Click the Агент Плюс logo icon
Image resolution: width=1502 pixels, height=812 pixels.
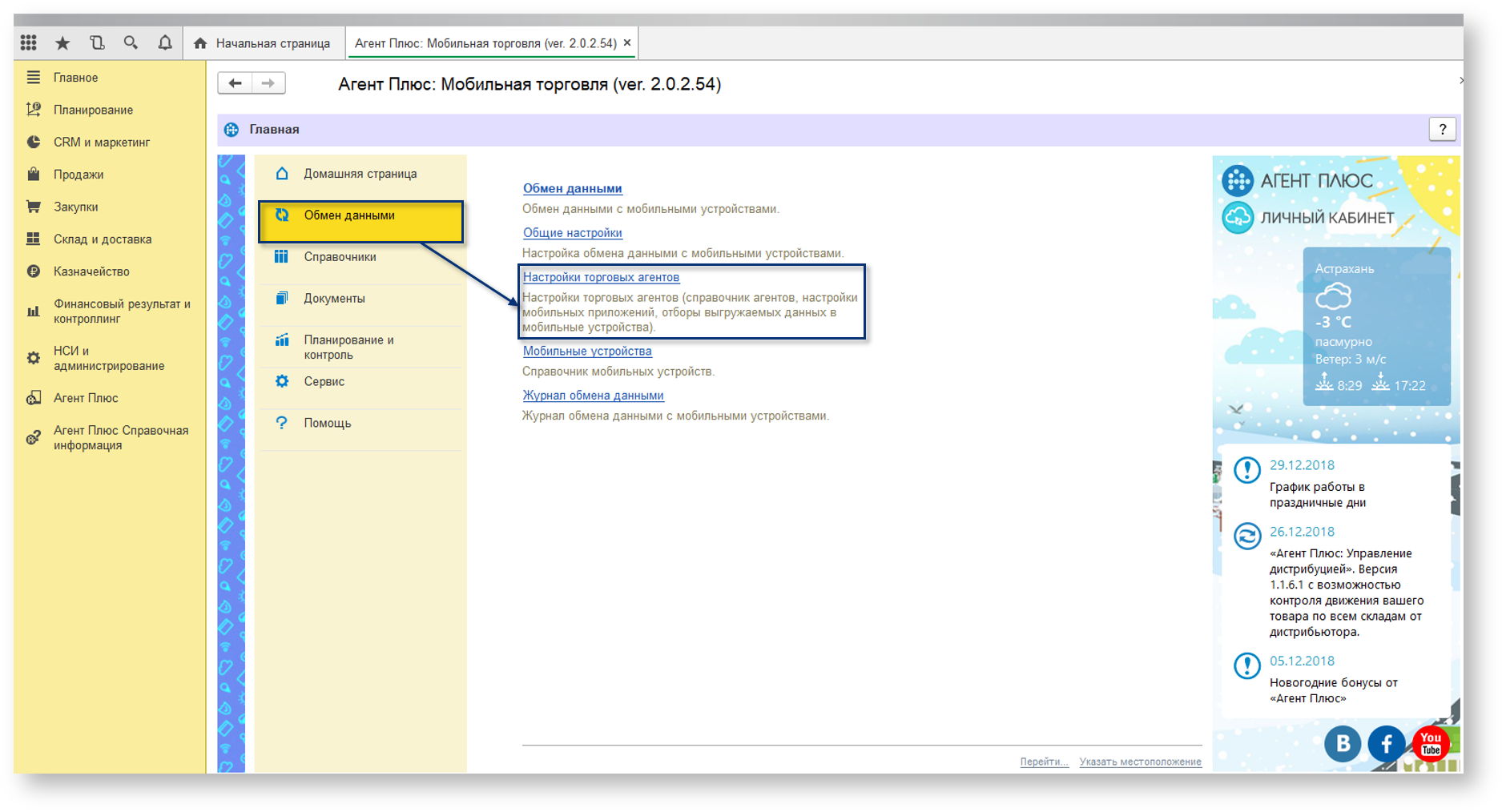pos(1238,181)
